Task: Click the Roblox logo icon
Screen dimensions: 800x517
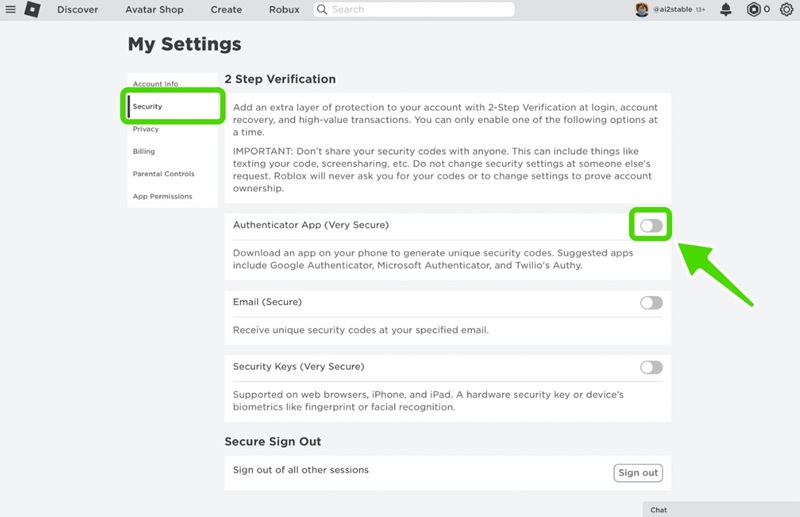Action: pos(32,10)
